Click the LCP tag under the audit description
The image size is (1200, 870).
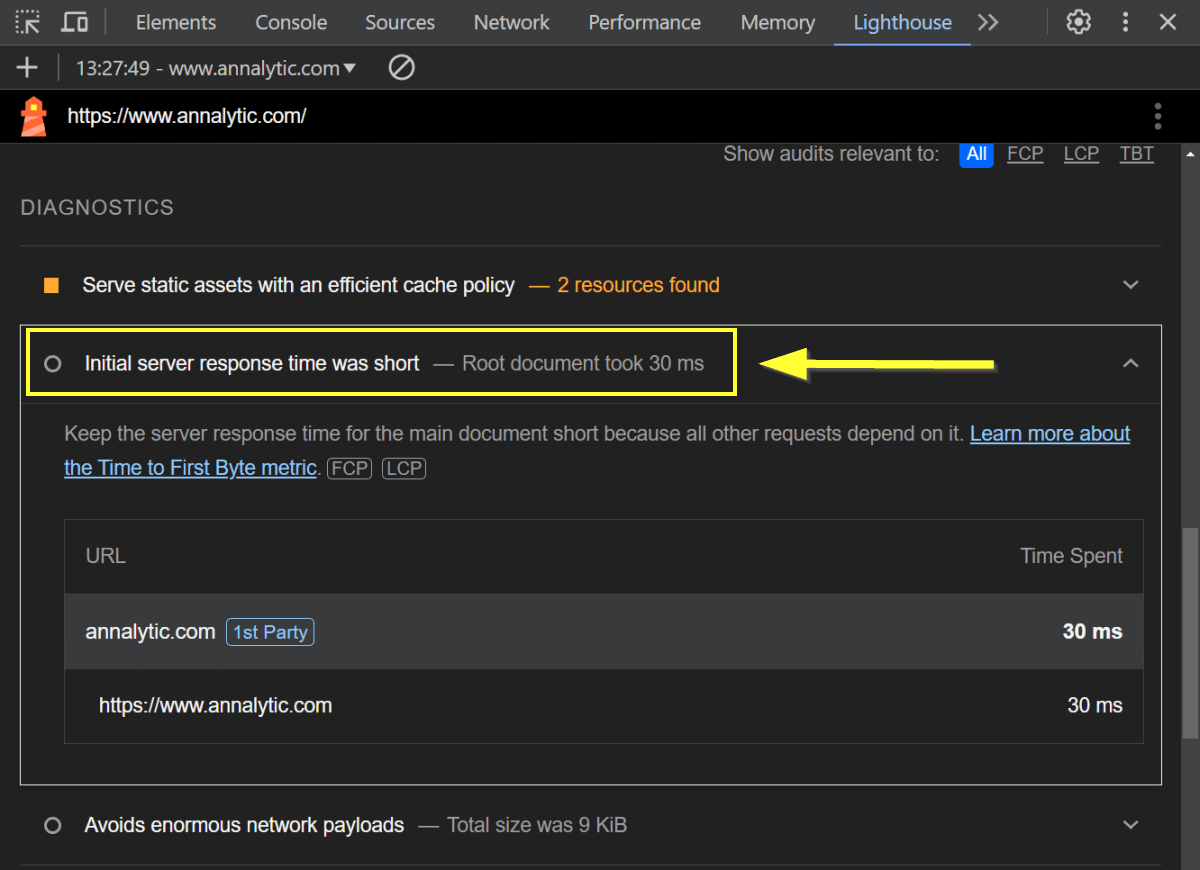pyautogui.click(x=404, y=468)
